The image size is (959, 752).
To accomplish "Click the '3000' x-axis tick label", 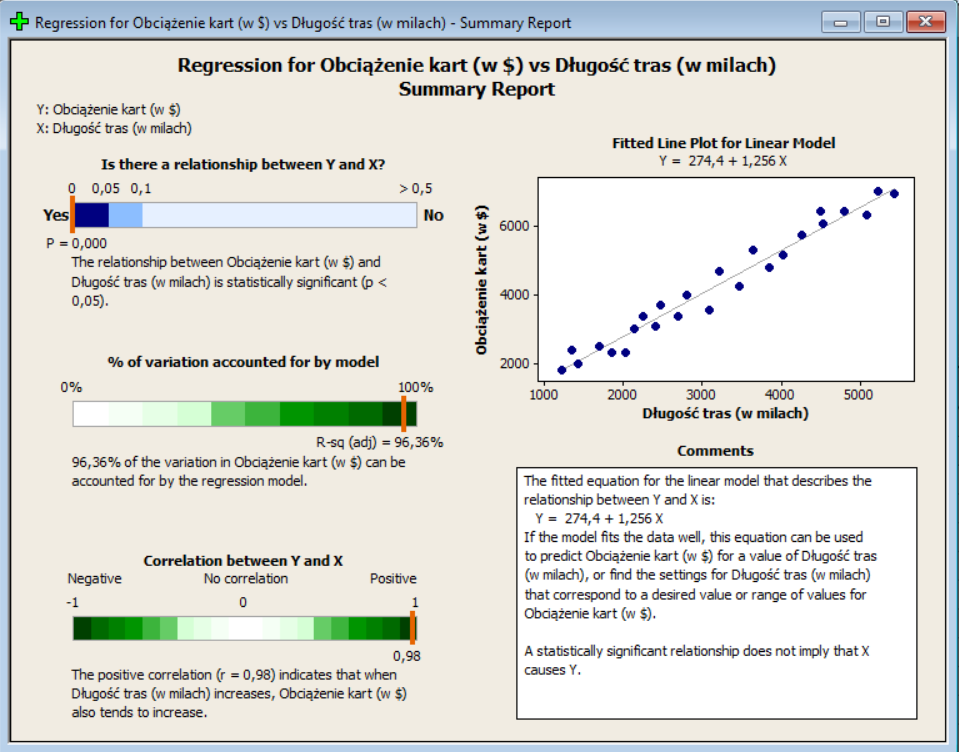I will coord(701,395).
